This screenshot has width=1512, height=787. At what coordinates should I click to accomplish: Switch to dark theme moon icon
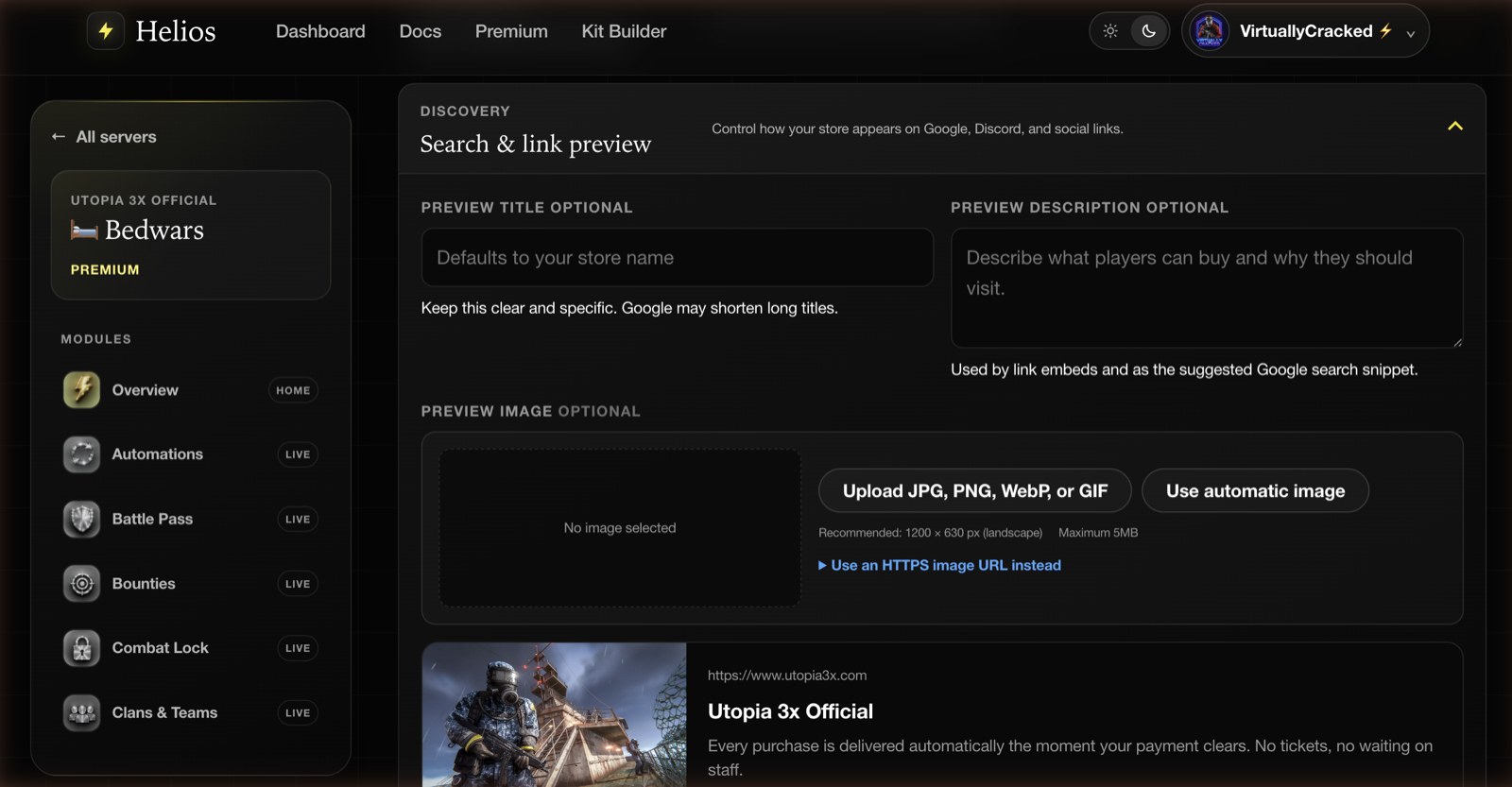1148,31
